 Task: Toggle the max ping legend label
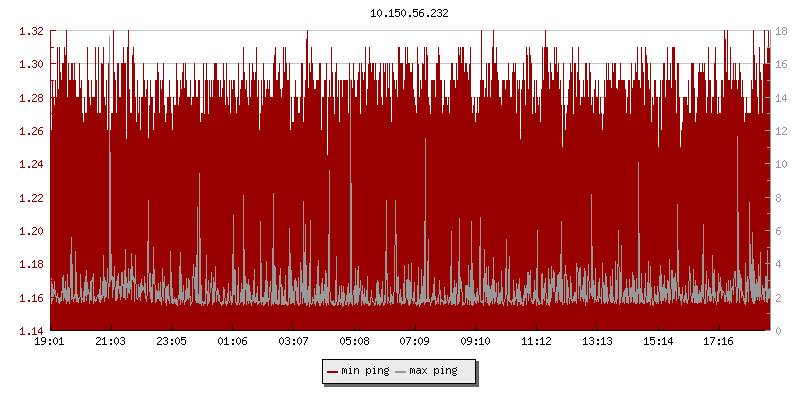pyautogui.click(x=434, y=371)
